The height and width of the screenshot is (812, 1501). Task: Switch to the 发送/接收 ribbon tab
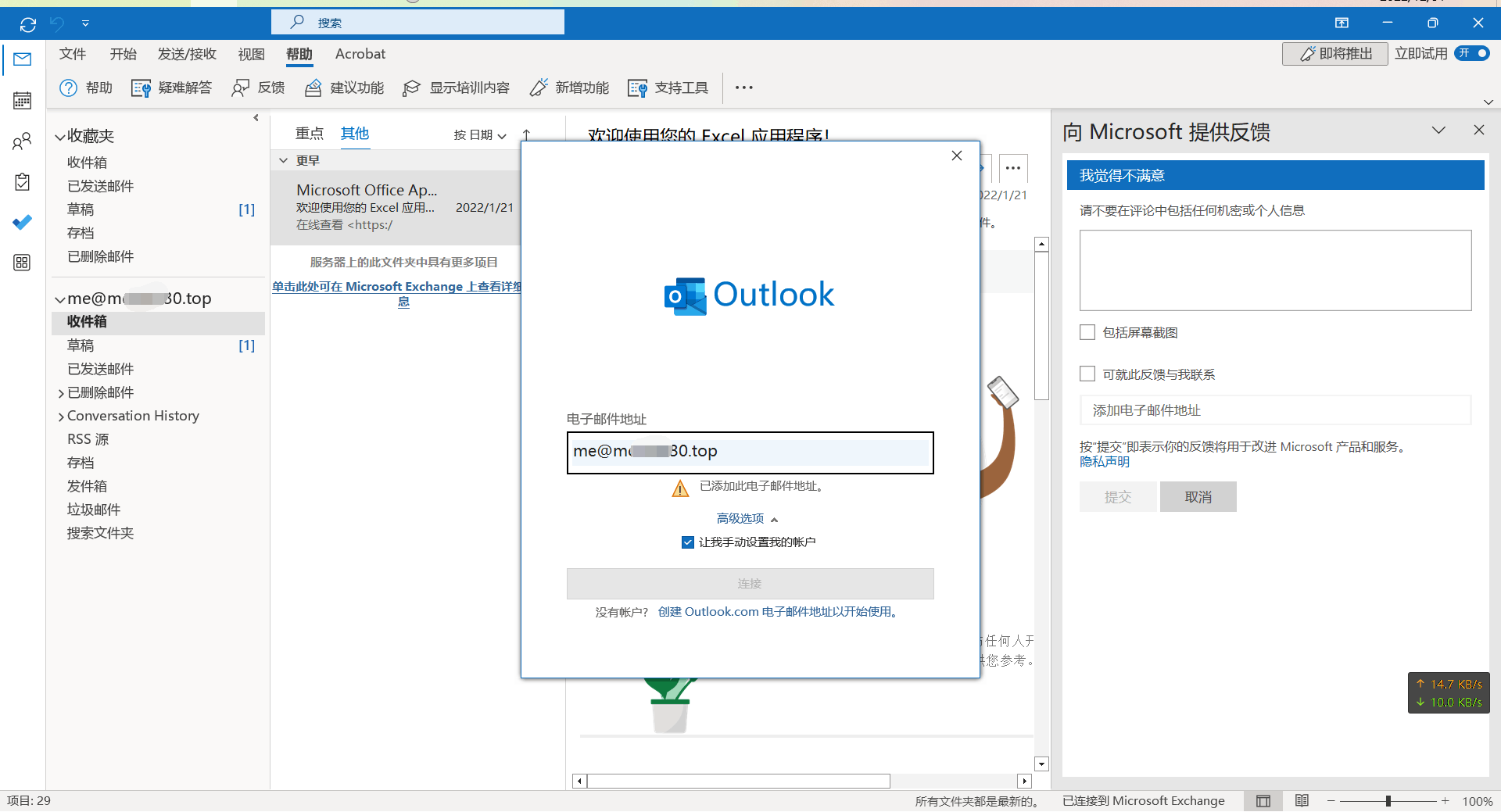(187, 54)
